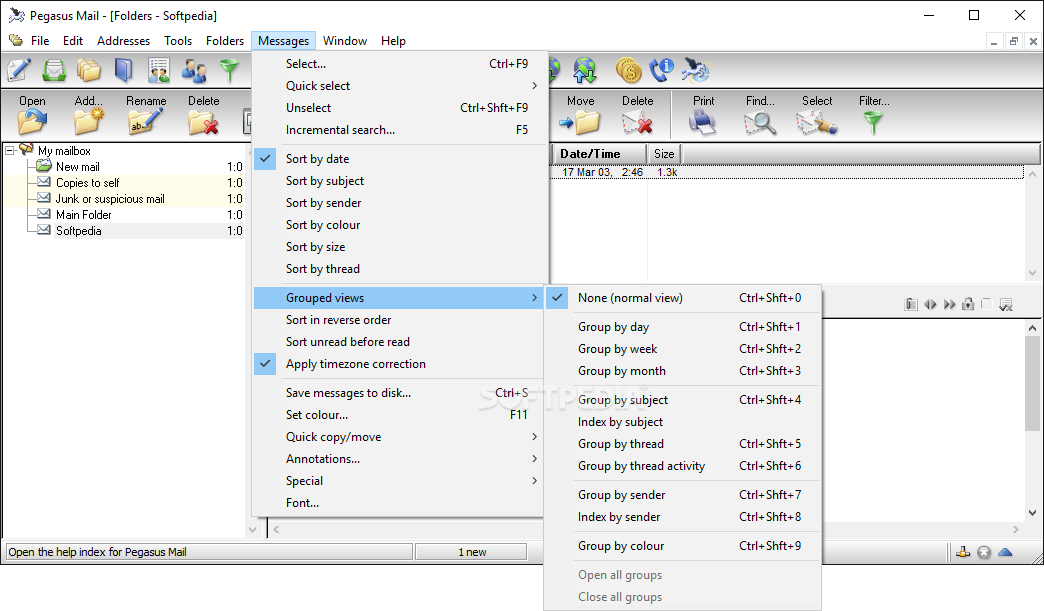The image size is (1044, 611).
Task: Click the padlock icon in preview bar
Action: click(x=968, y=304)
